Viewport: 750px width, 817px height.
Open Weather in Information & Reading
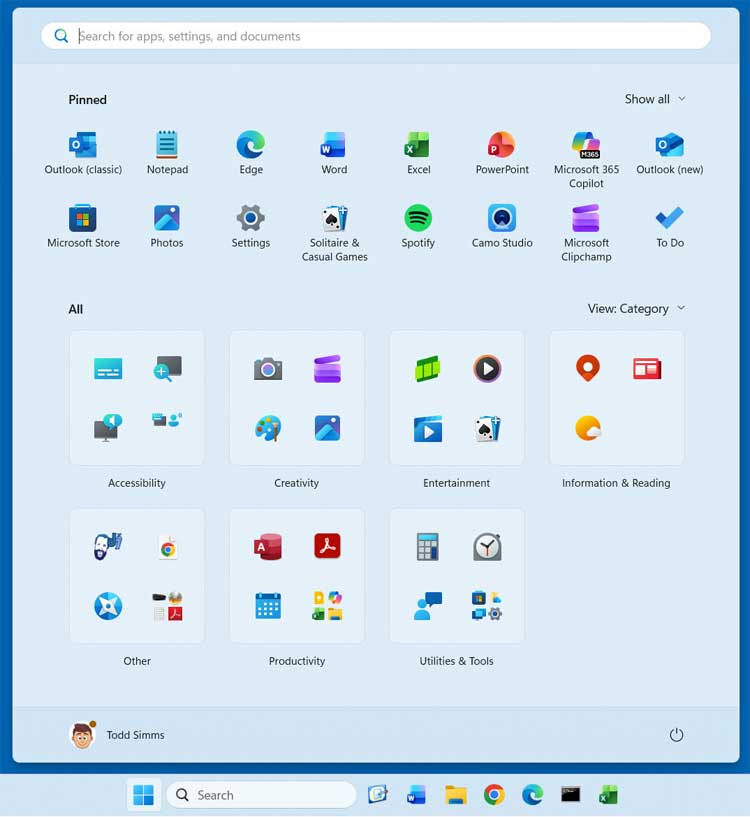(588, 428)
